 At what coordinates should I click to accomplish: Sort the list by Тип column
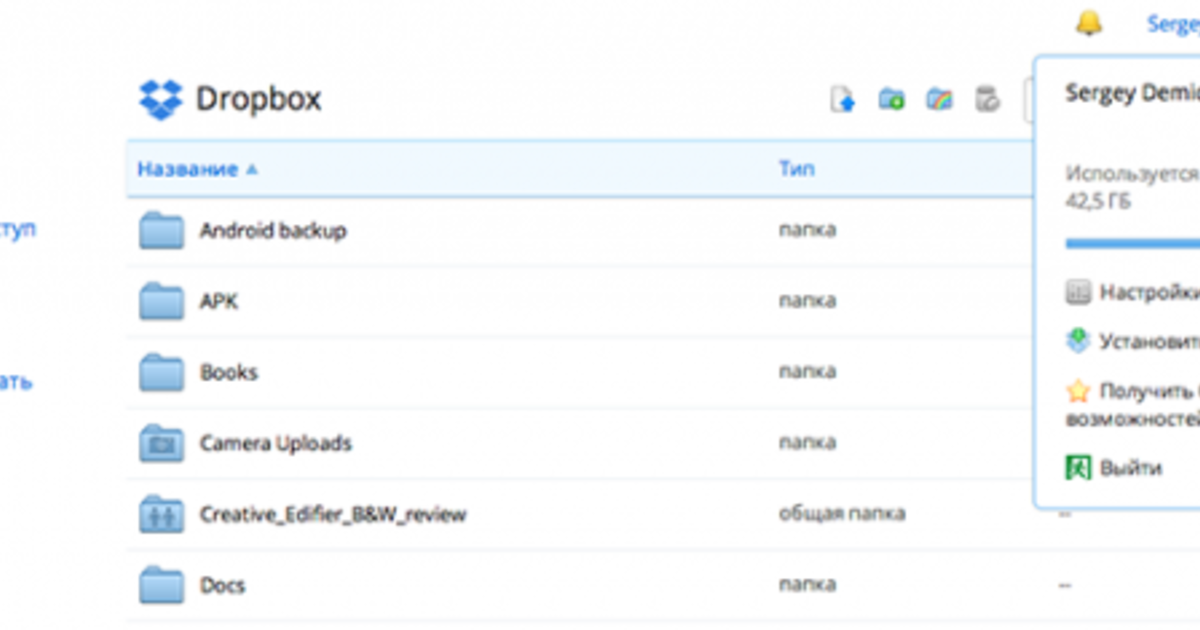point(796,169)
